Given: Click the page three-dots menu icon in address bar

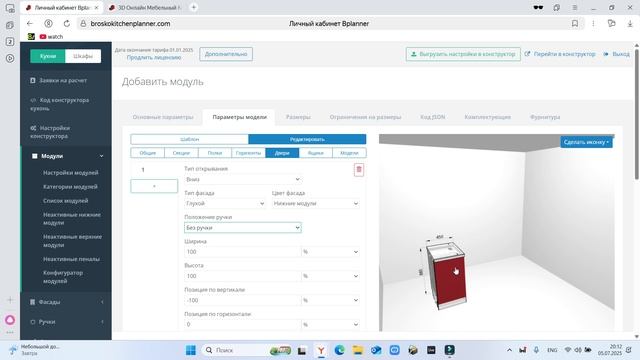Looking at the screenshot, I should (x=593, y=24).
